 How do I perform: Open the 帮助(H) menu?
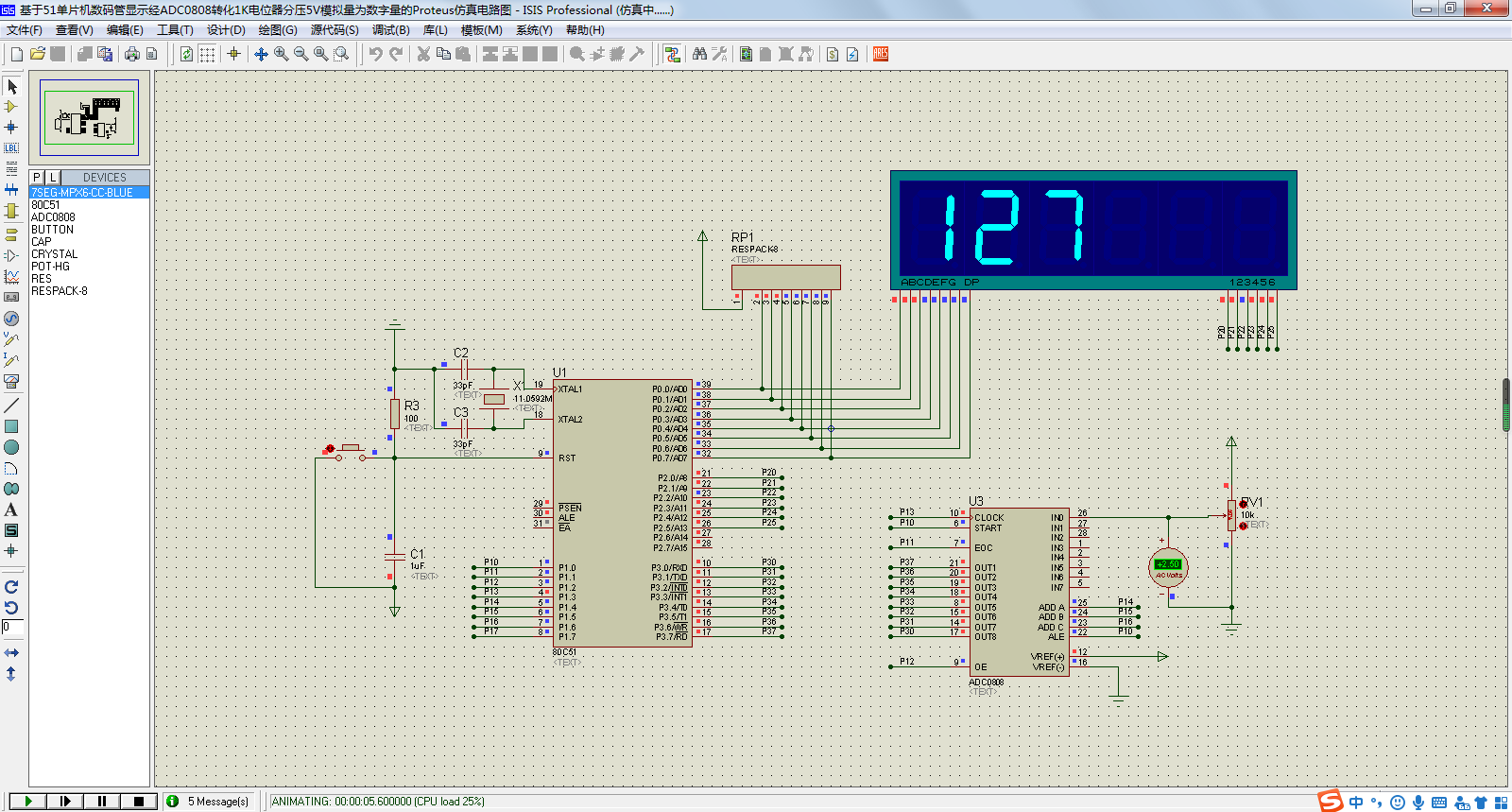point(585,30)
